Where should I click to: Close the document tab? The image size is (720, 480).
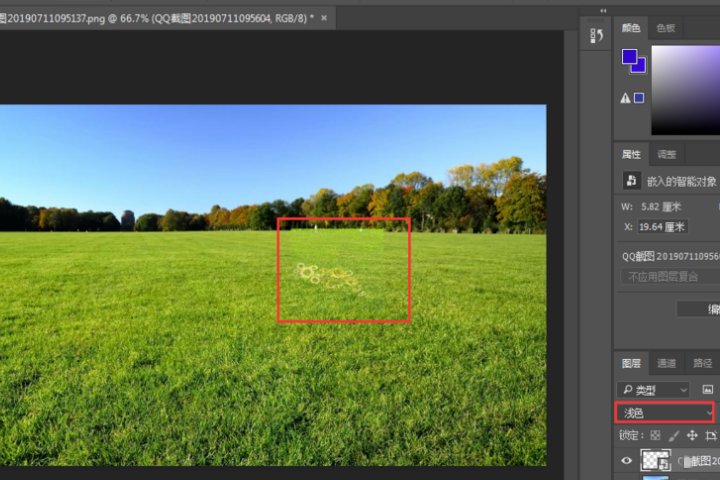324,18
